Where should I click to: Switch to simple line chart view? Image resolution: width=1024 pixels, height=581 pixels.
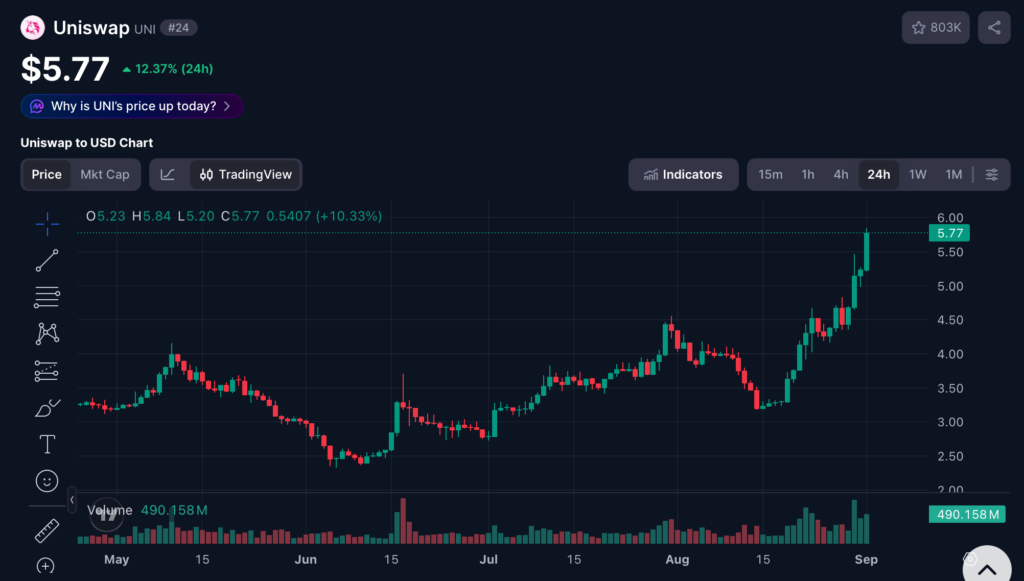click(x=168, y=174)
